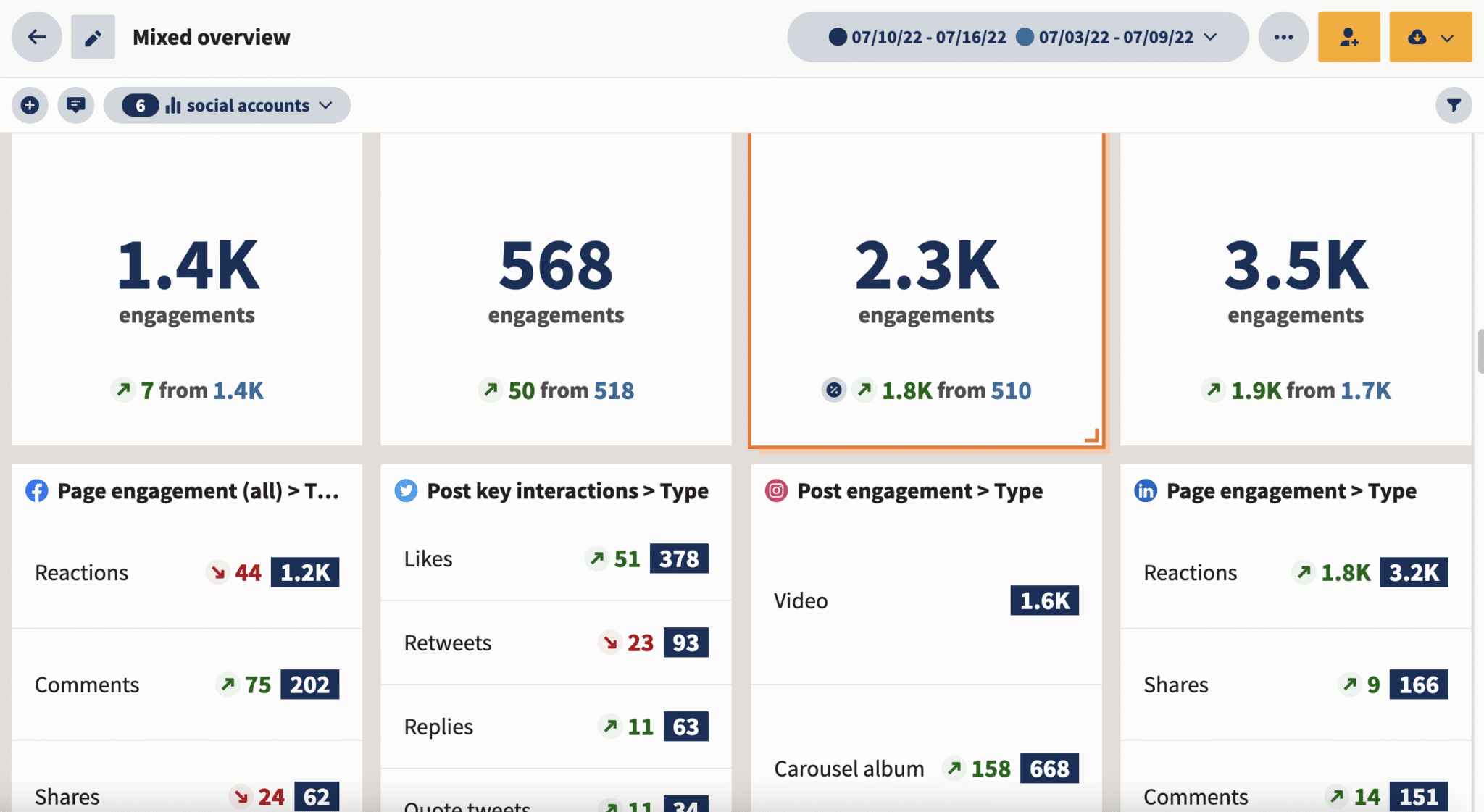Click the Mixed overview title
This screenshot has height=812, width=1484.
210,37
